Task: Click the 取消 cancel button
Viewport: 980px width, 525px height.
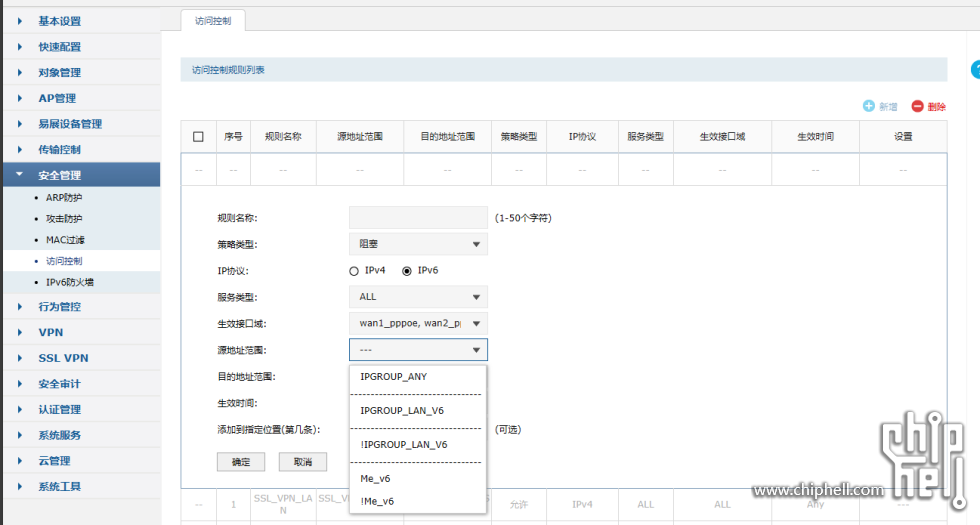Action: [302, 462]
